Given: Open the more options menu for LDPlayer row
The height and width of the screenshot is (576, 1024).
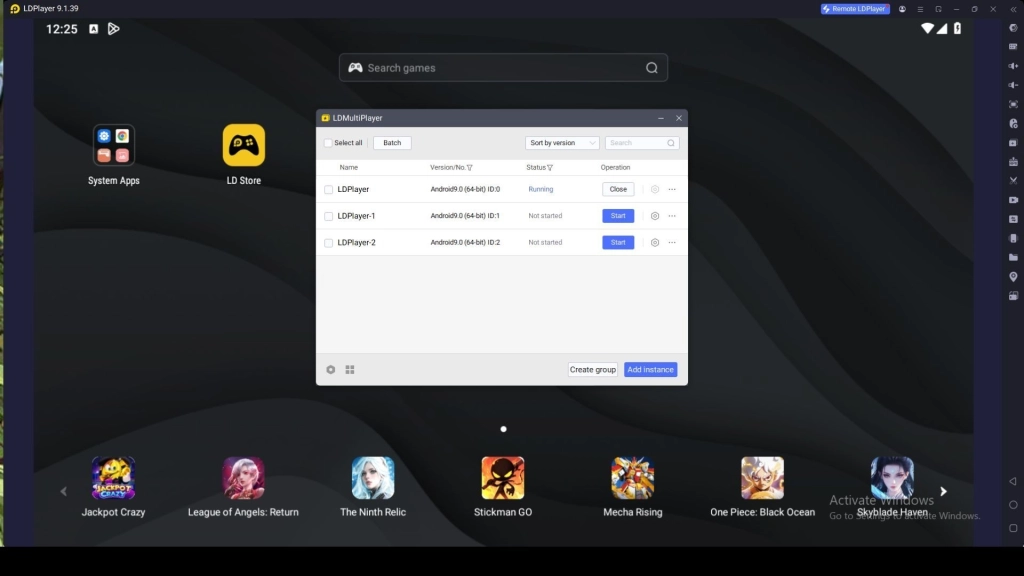Looking at the screenshot, I should click(x=672, y=189).
